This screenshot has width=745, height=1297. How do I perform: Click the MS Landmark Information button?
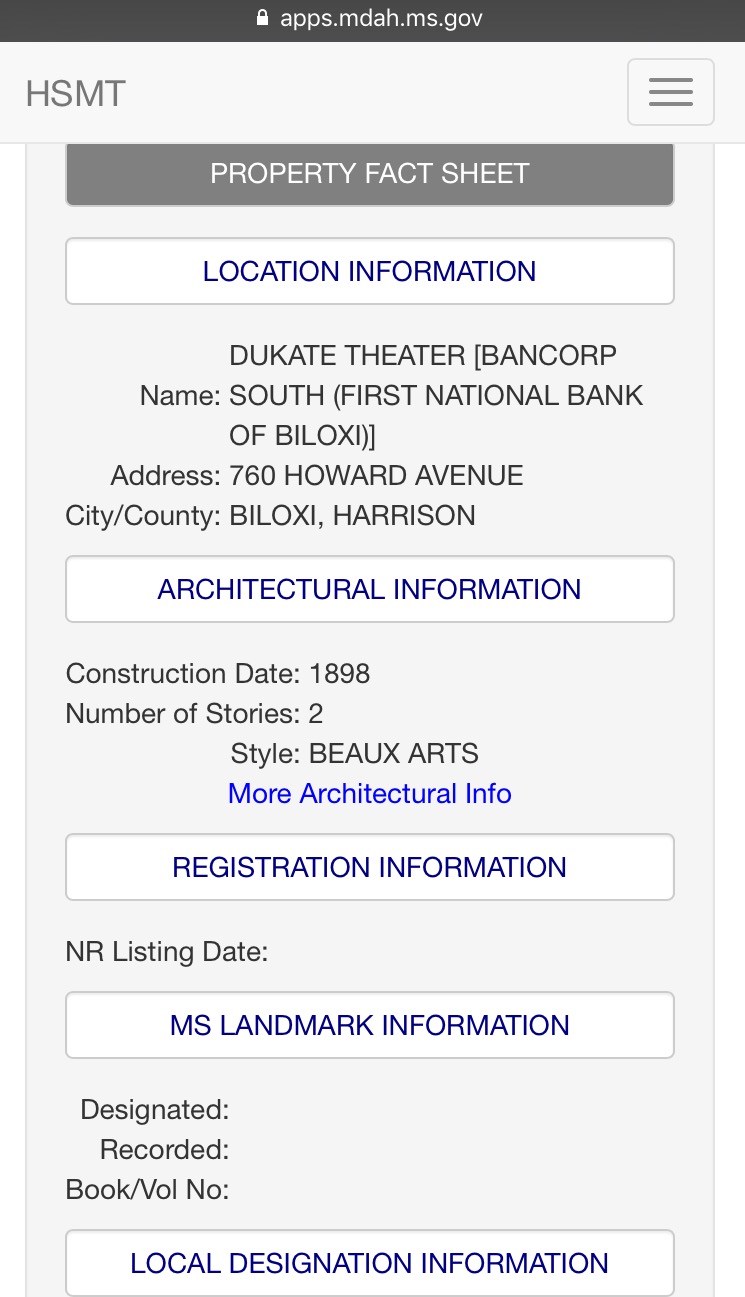[x=369, y=1025]
